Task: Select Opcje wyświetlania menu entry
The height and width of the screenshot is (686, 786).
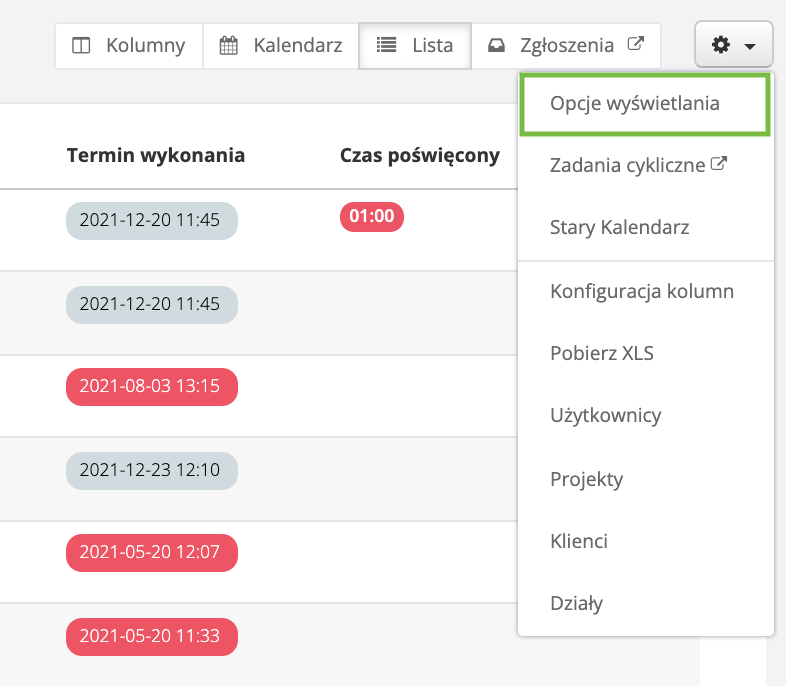Action: 634,103
